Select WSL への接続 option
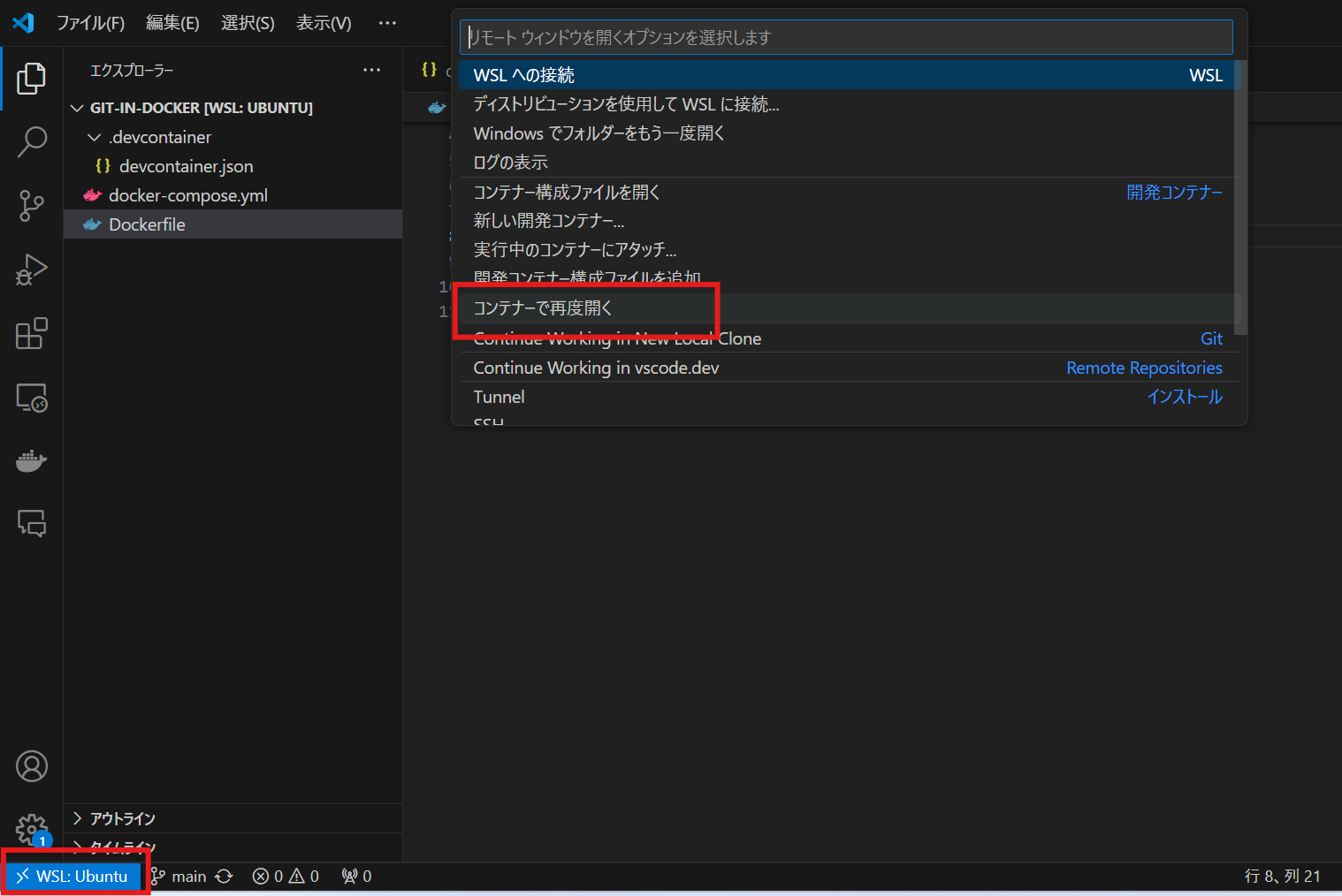1342x896 pixels. click(847, 75)
